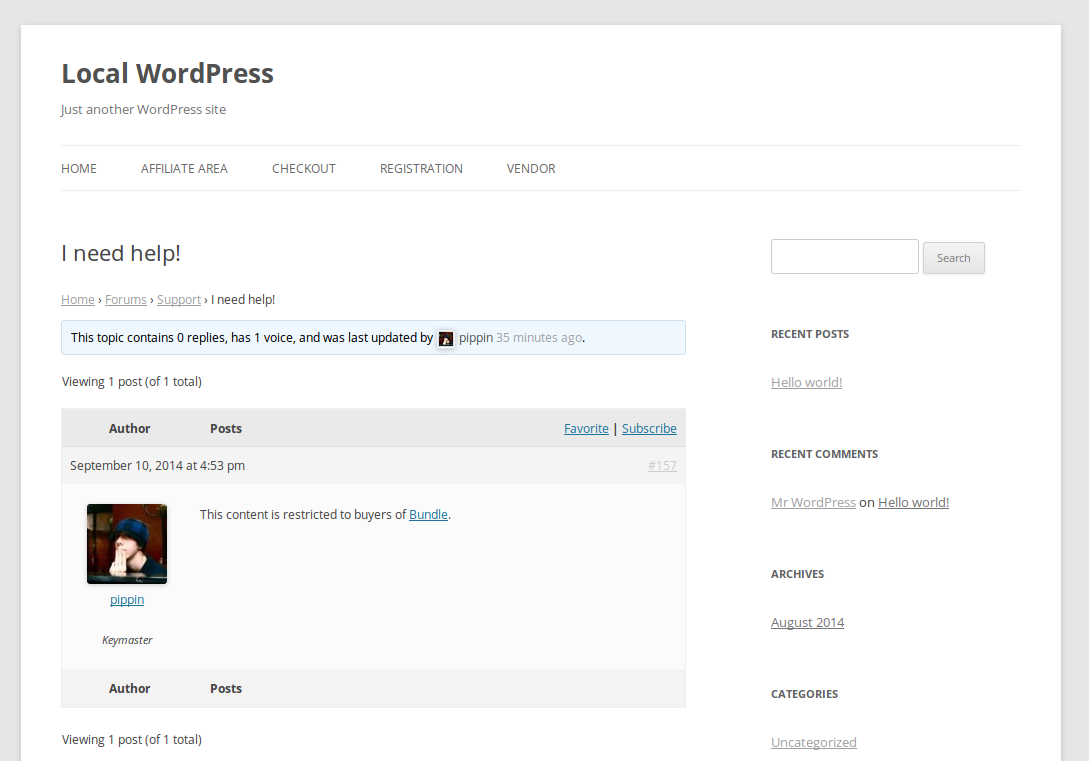
Task: Mark the topic as Favorite
Action: click(x=586, y=429)
